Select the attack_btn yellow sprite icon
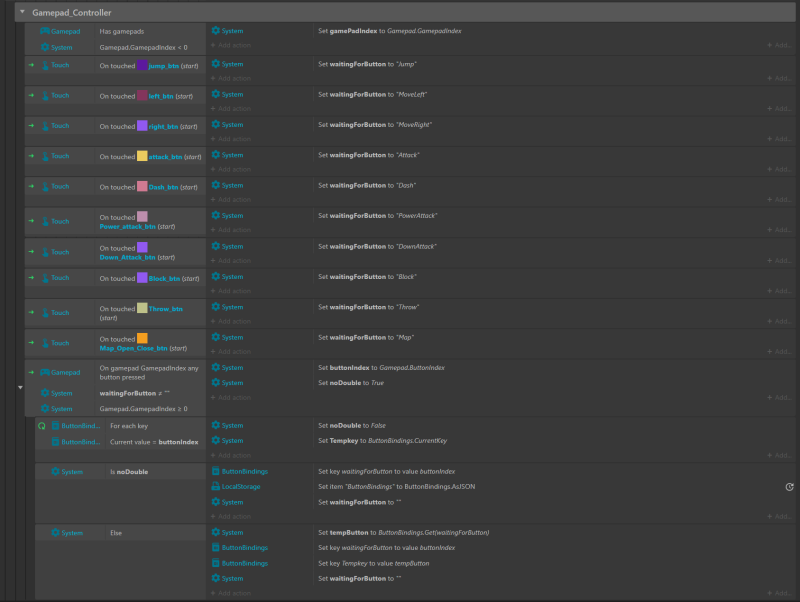The height and width of the screenshot is (602, 800). [x=142, y=156]
